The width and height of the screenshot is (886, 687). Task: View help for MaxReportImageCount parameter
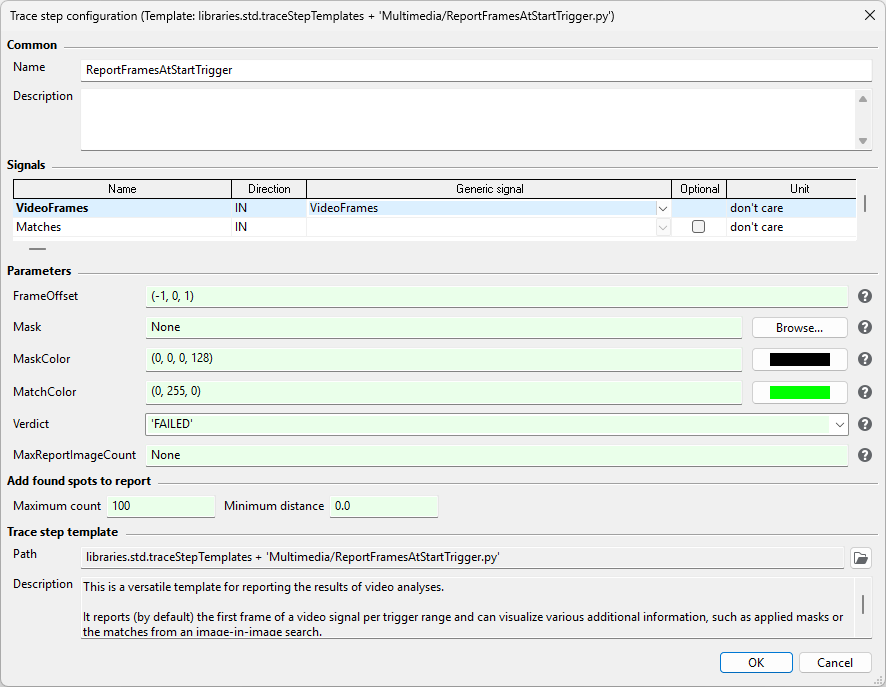click(865, 455)
